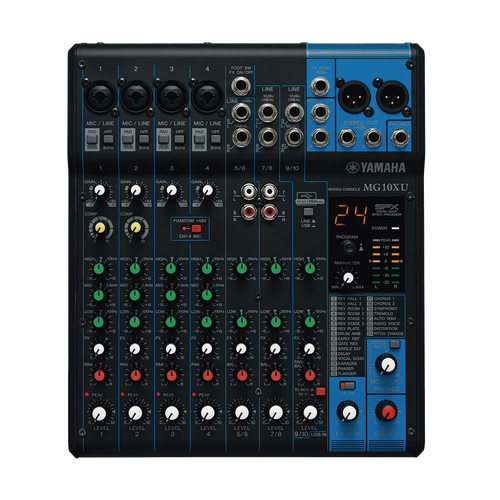Click the PHONES headphone jack
Image resolution: width=500 pixels, height=500 pixels.
[x=400, y=138]
